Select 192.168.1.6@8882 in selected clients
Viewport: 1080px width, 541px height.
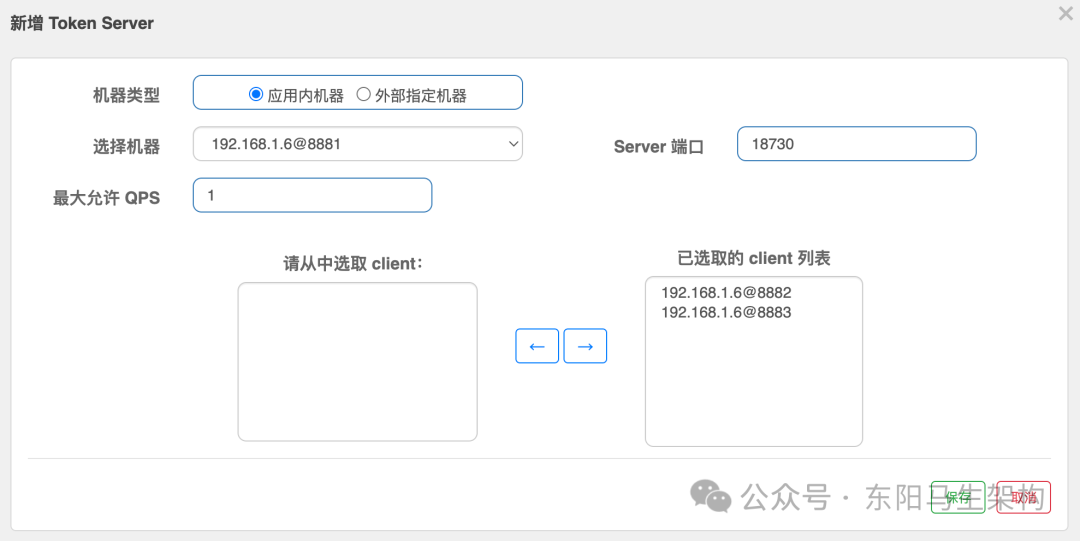tap(726, 293)
